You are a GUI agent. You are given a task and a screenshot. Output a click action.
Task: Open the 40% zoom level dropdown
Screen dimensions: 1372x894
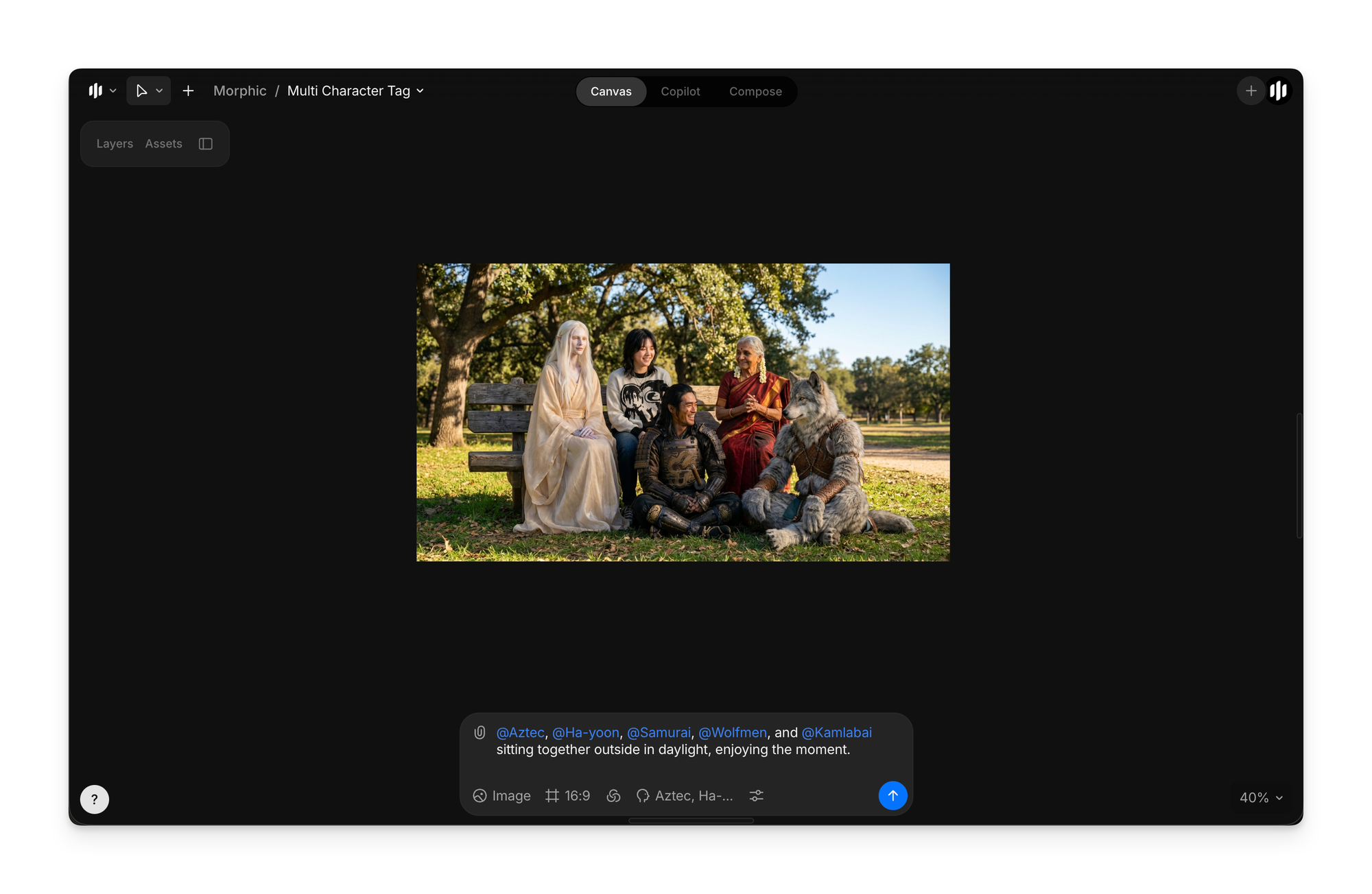click(1261, 798)
